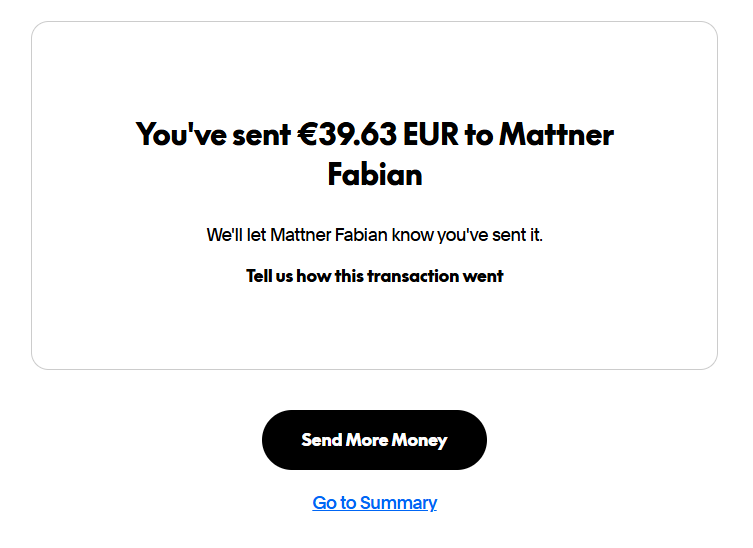Click the word 'Summary' in the blue link
The width and height of the screenshot is (753, 548).
[398, 503]
